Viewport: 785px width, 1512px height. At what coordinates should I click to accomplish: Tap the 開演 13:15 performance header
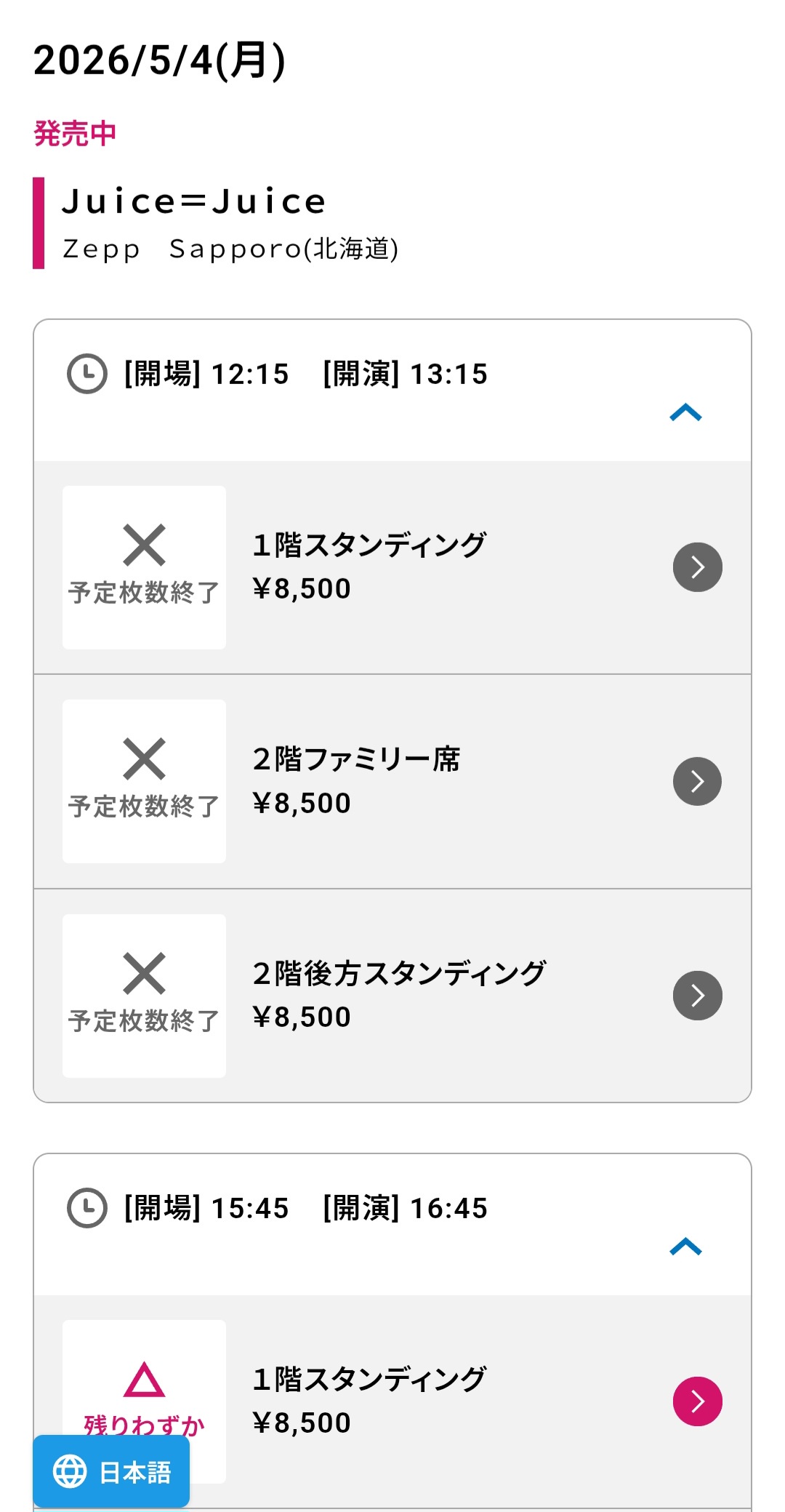pyautogui.click(x=405, y=374)
